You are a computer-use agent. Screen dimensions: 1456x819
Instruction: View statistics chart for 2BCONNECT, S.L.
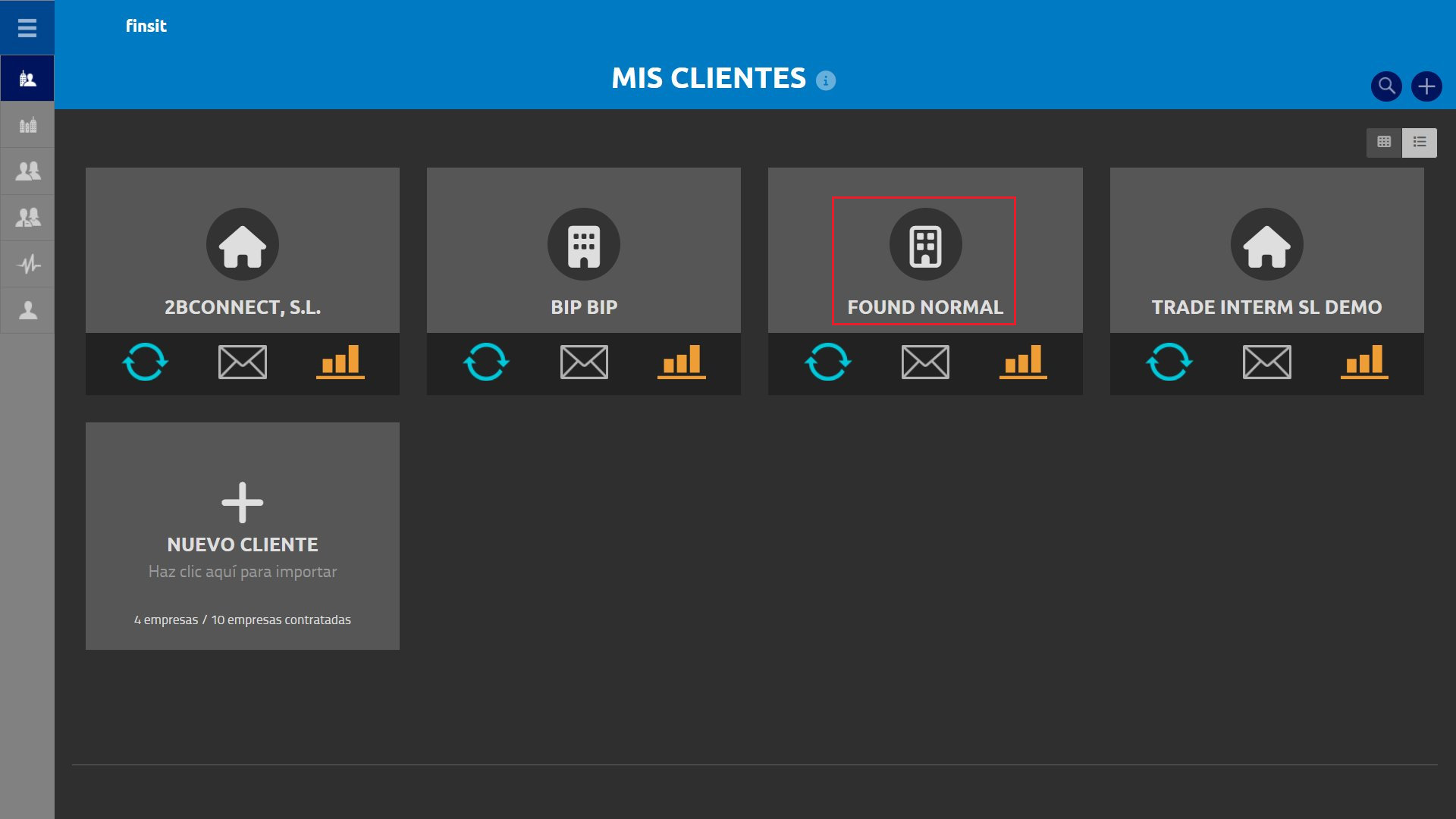click(340, 362)
